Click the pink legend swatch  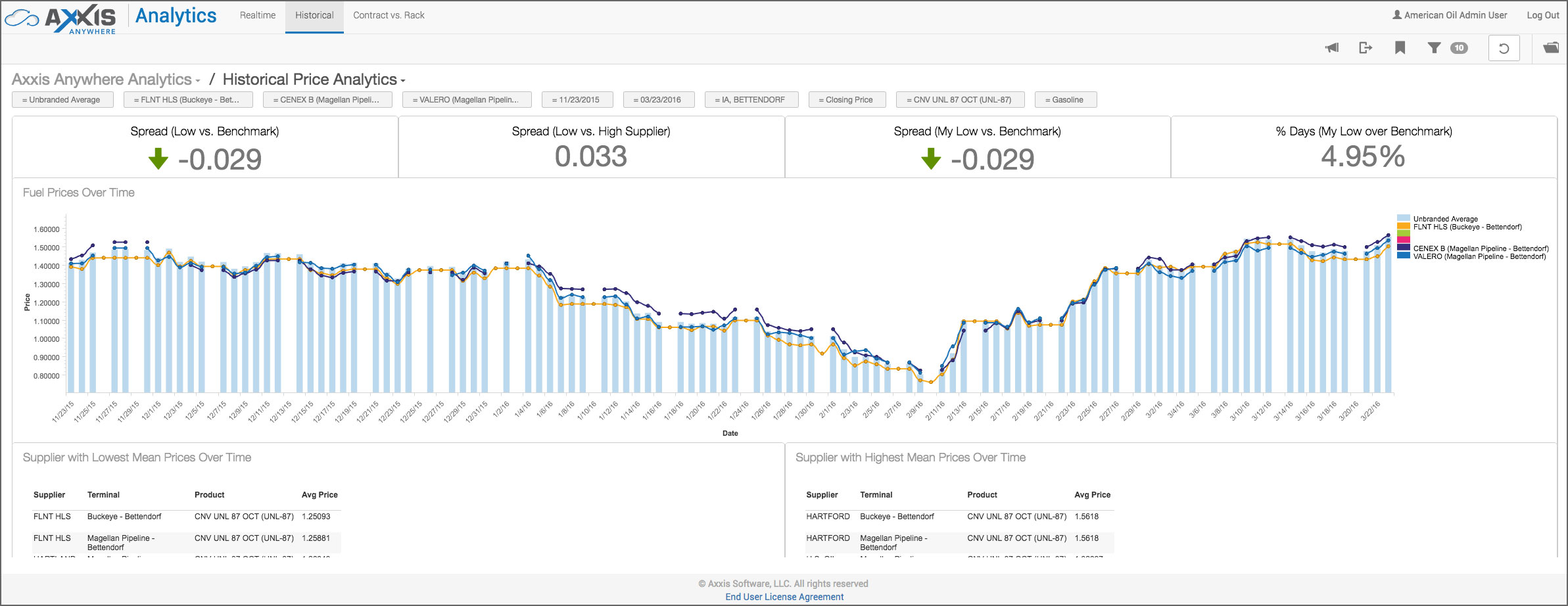[x=1404, y=241]
